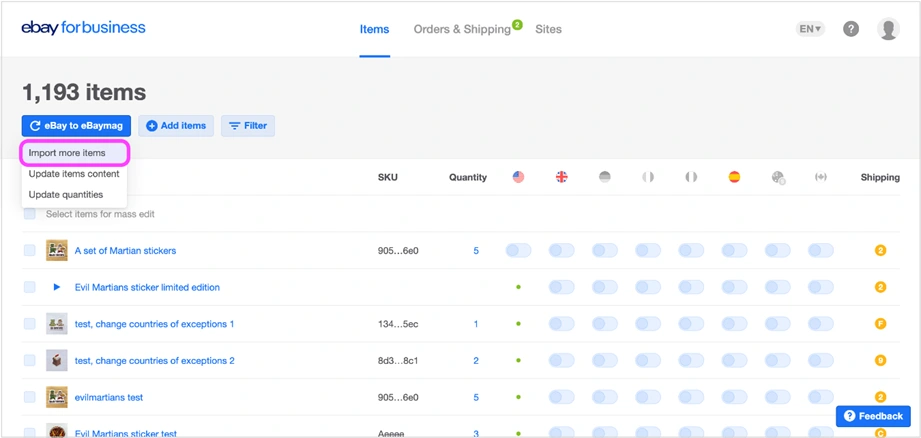Click SKU 134…5ec cell
This screenshot has width=921, height=438.
[x=398, y=324]
